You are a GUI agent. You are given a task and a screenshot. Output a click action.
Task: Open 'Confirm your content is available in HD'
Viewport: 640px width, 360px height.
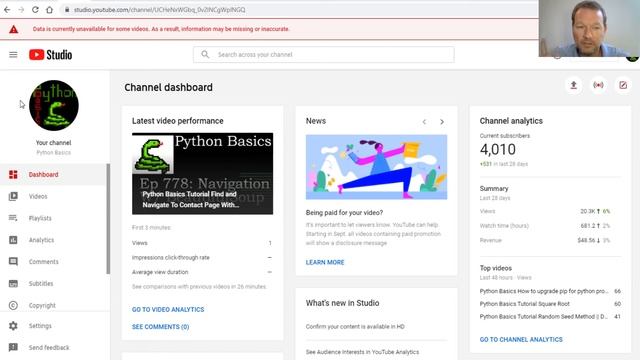[x=355, y=327]
